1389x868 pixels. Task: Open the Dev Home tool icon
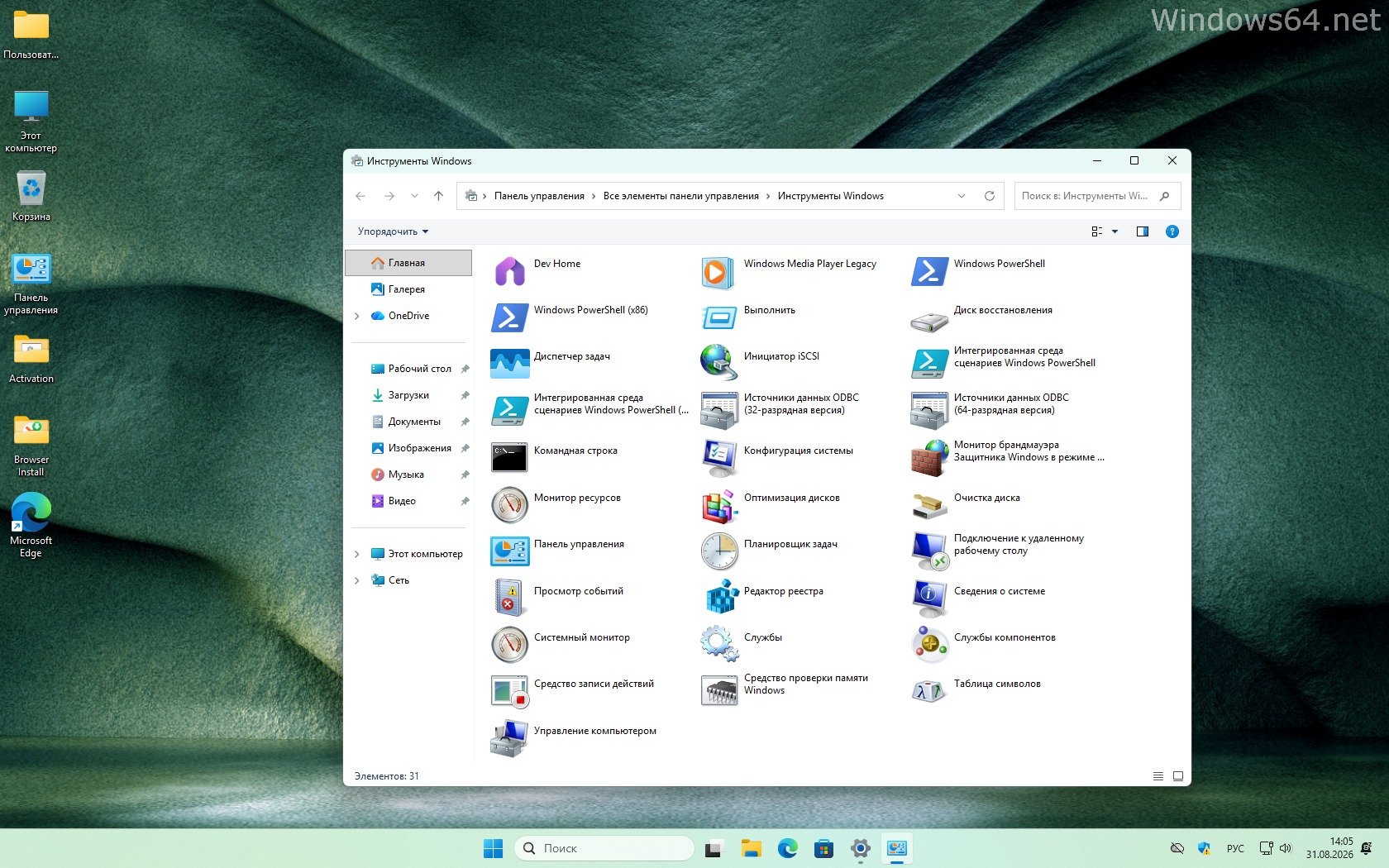(x=509, y=271)
